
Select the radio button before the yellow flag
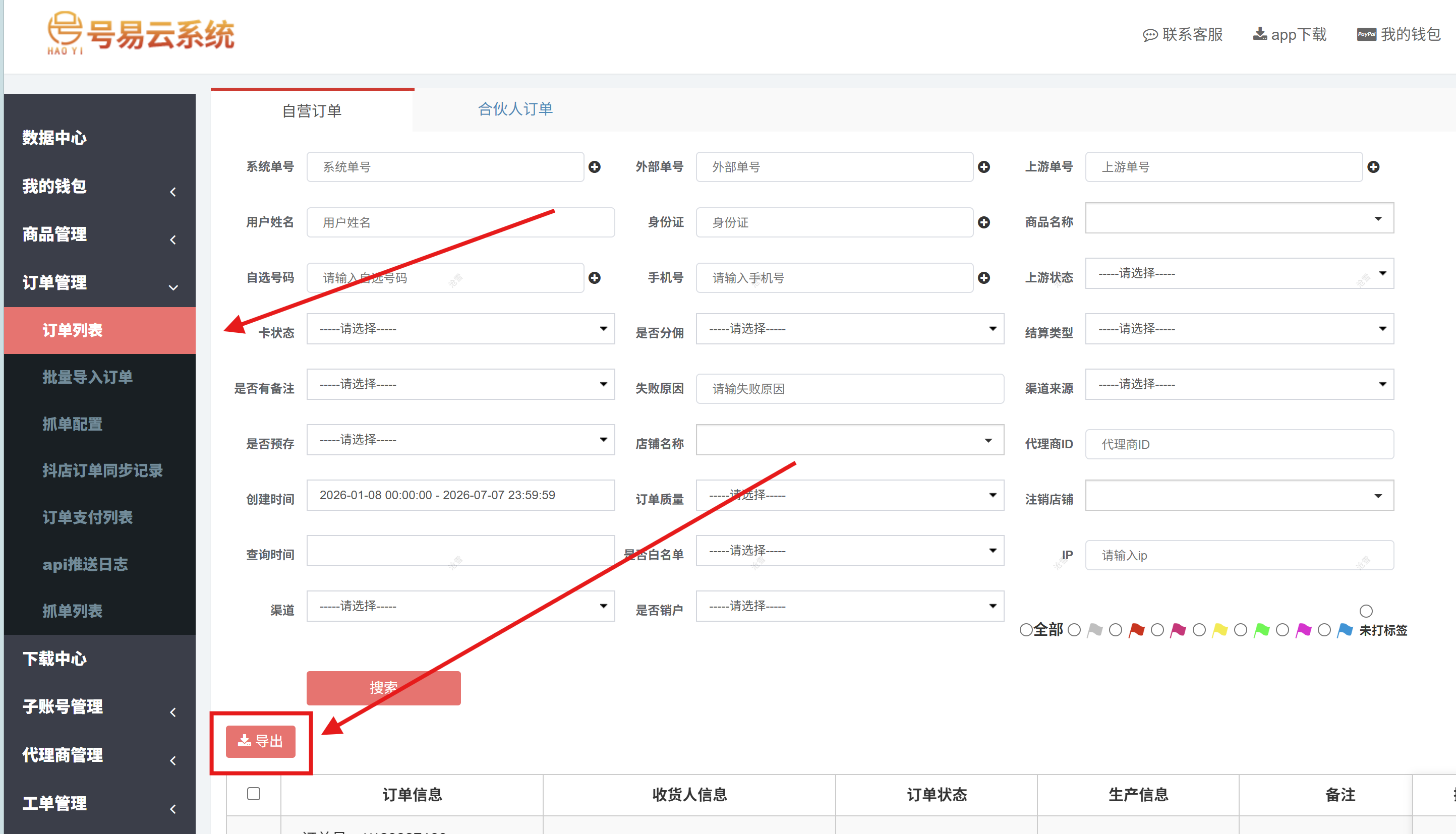click(1199, 630)
